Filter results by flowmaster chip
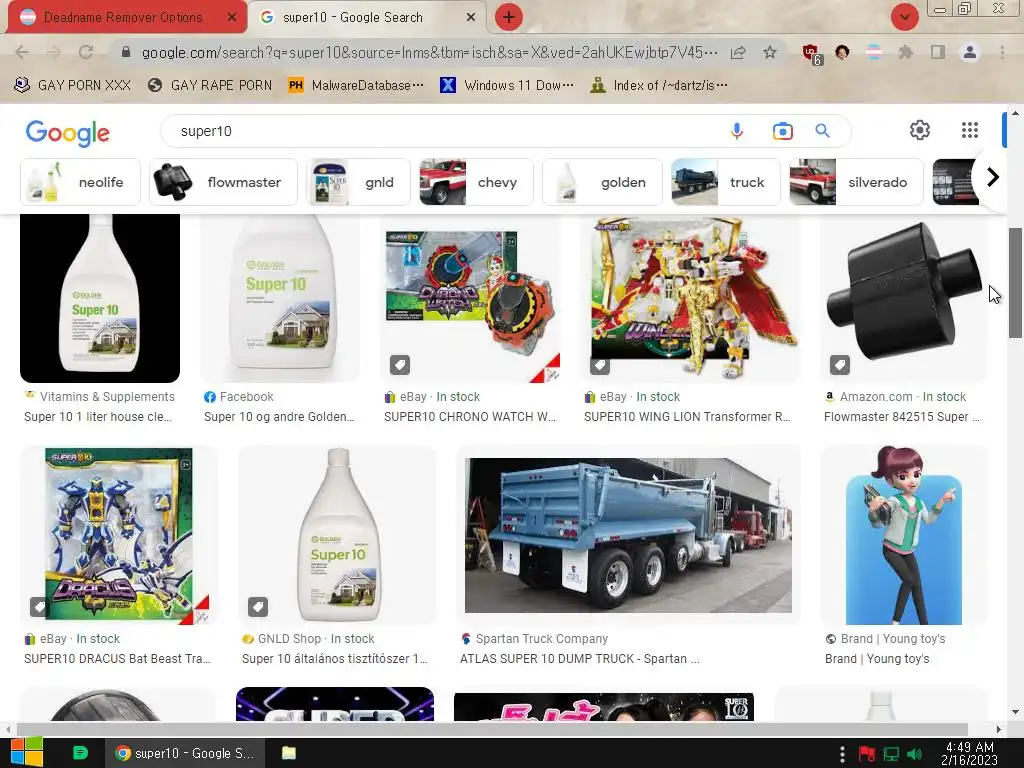 pos(223,182)
